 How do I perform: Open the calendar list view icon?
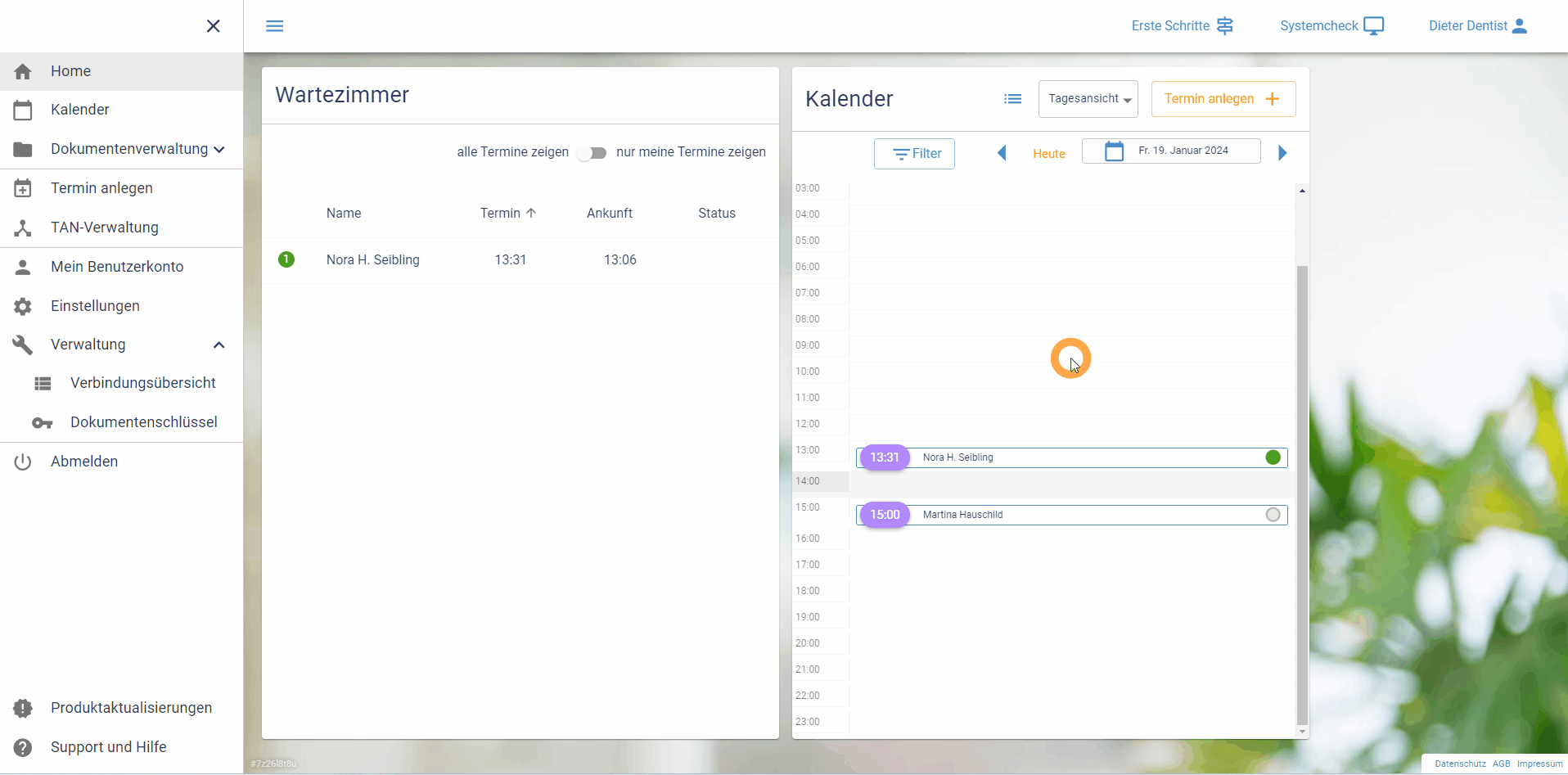[x=1012, y=99]
